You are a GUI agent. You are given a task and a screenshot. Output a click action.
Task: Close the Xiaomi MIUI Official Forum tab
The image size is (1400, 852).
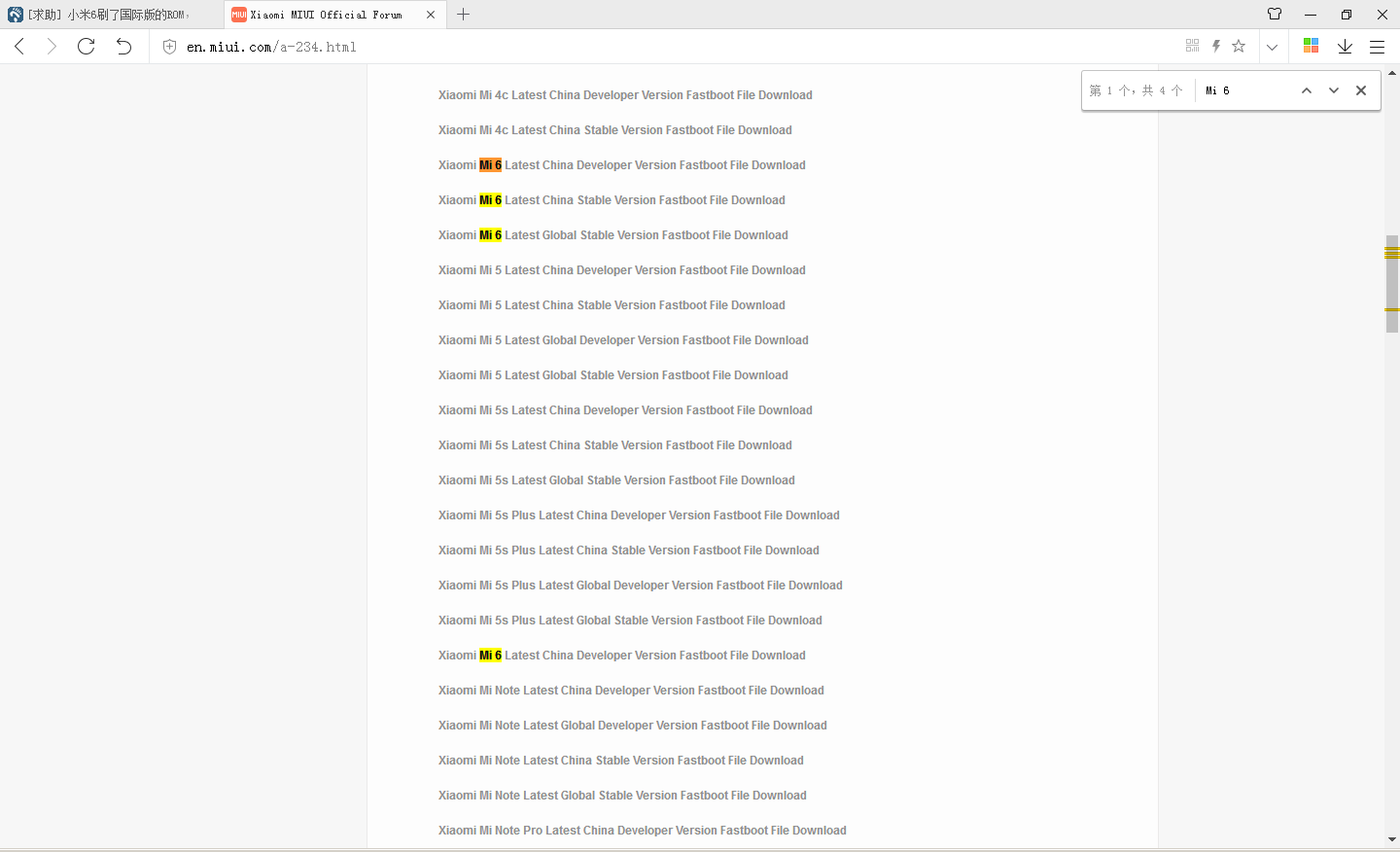click(x=431, y=15)
